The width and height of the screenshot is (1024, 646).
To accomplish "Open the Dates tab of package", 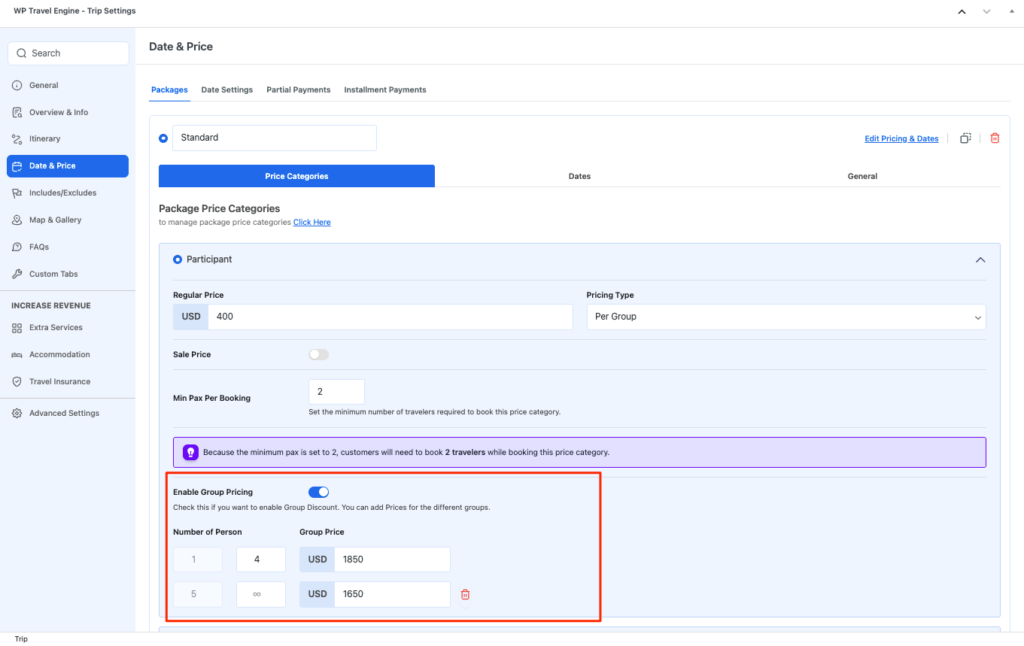I will (579, 176).
